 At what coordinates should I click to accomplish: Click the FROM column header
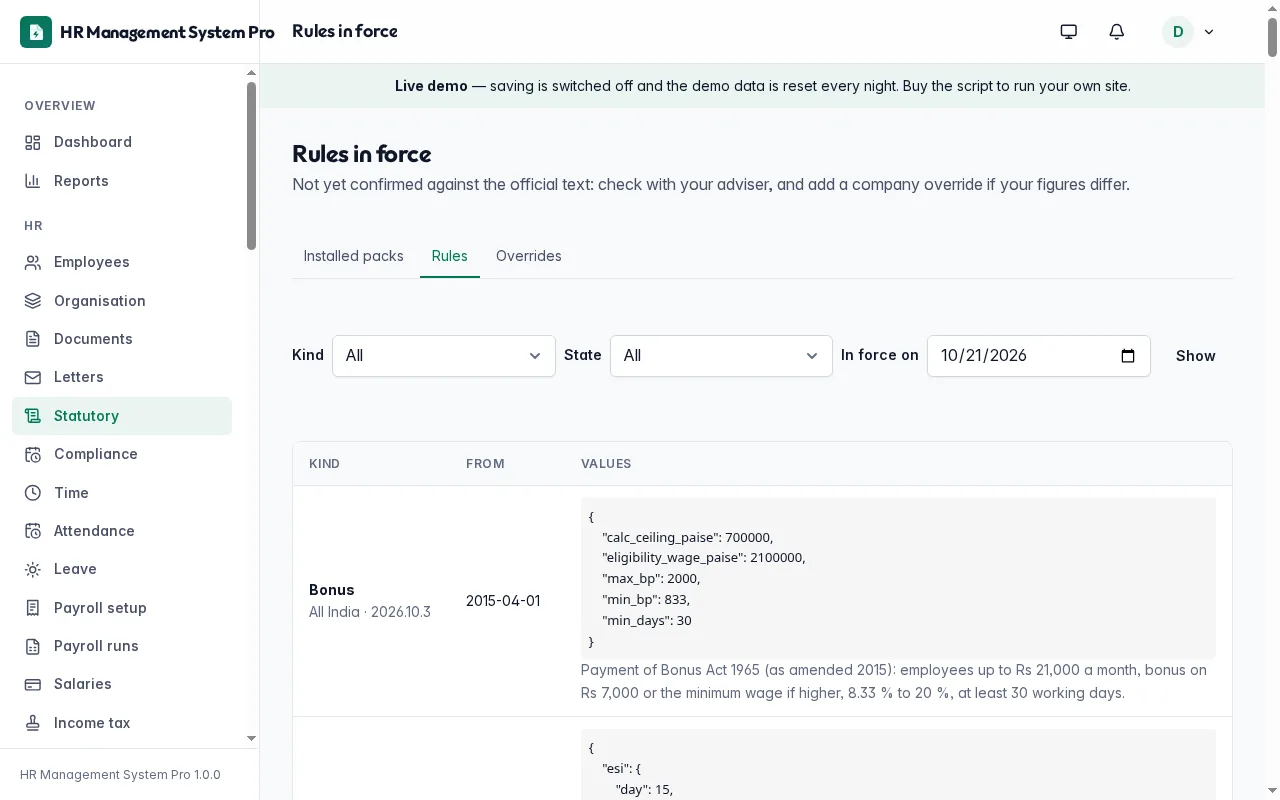tap(485, 464)
